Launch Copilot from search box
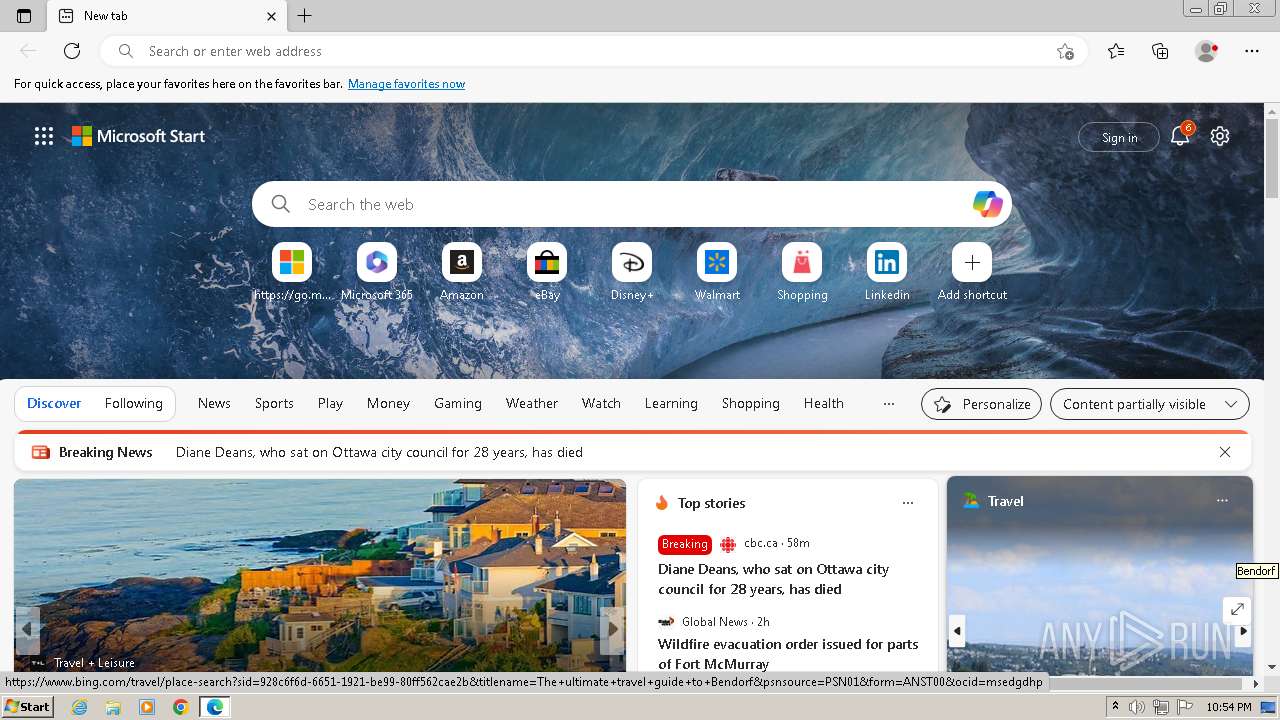Image resolution: width=1280 pixels, height=720 pixels. point(987,204)
